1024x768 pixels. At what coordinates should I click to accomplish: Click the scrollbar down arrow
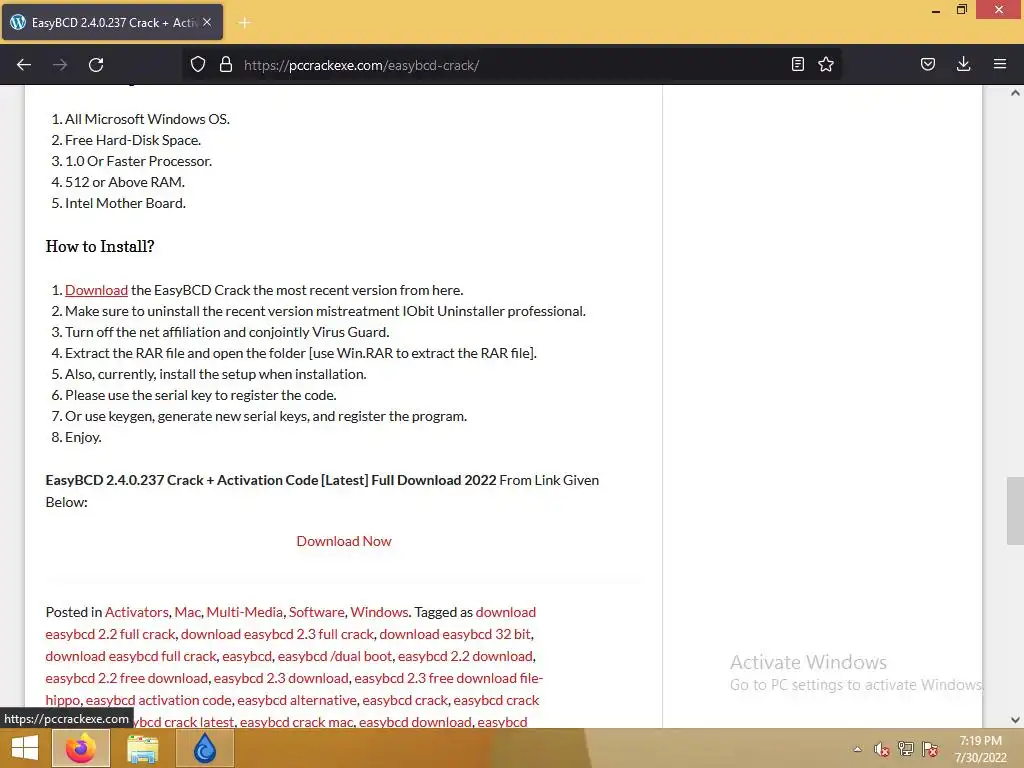click(x=1015, y=720)
